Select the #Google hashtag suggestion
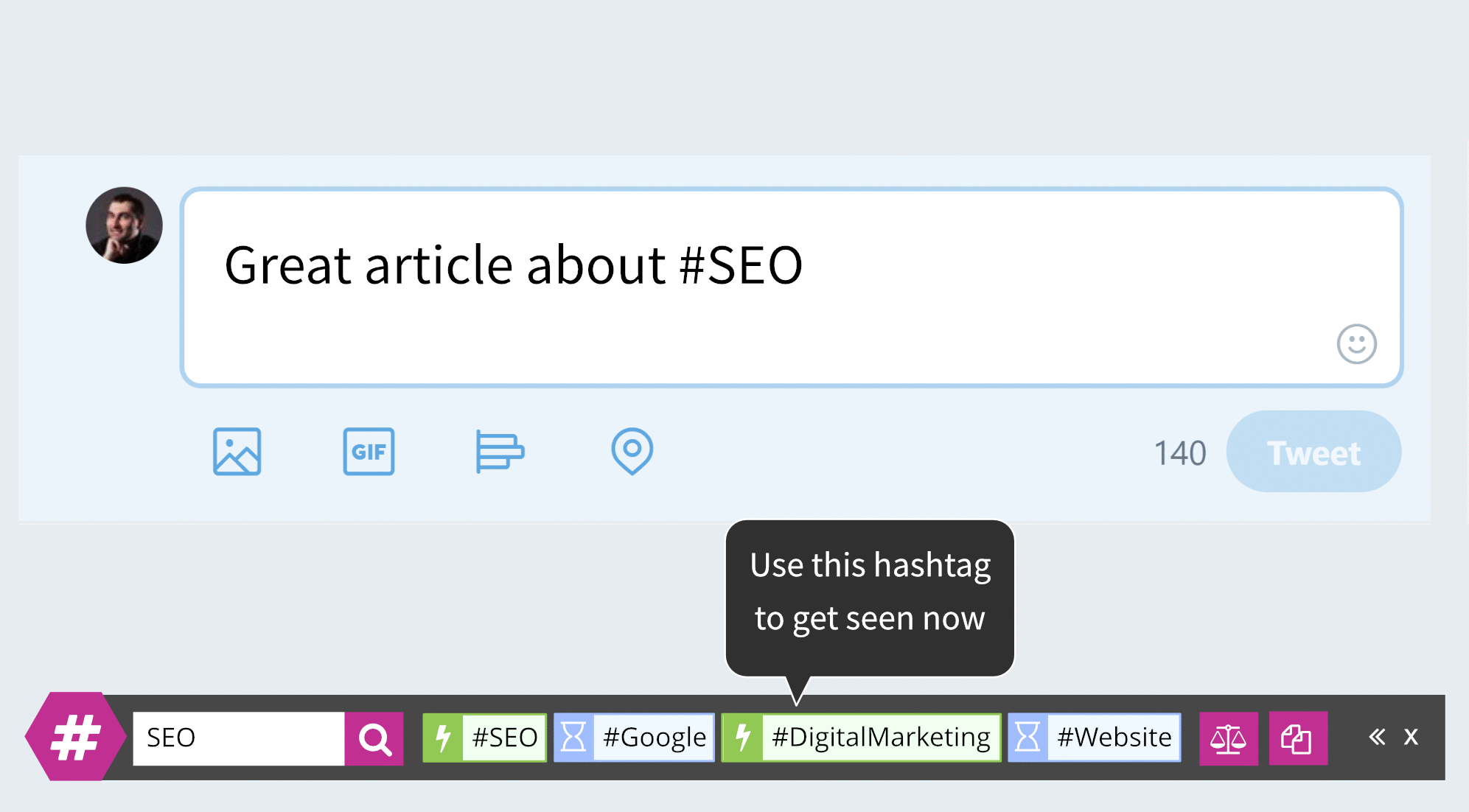The image size is (1469, 812). pyautogui.click(x=654, y=738)
